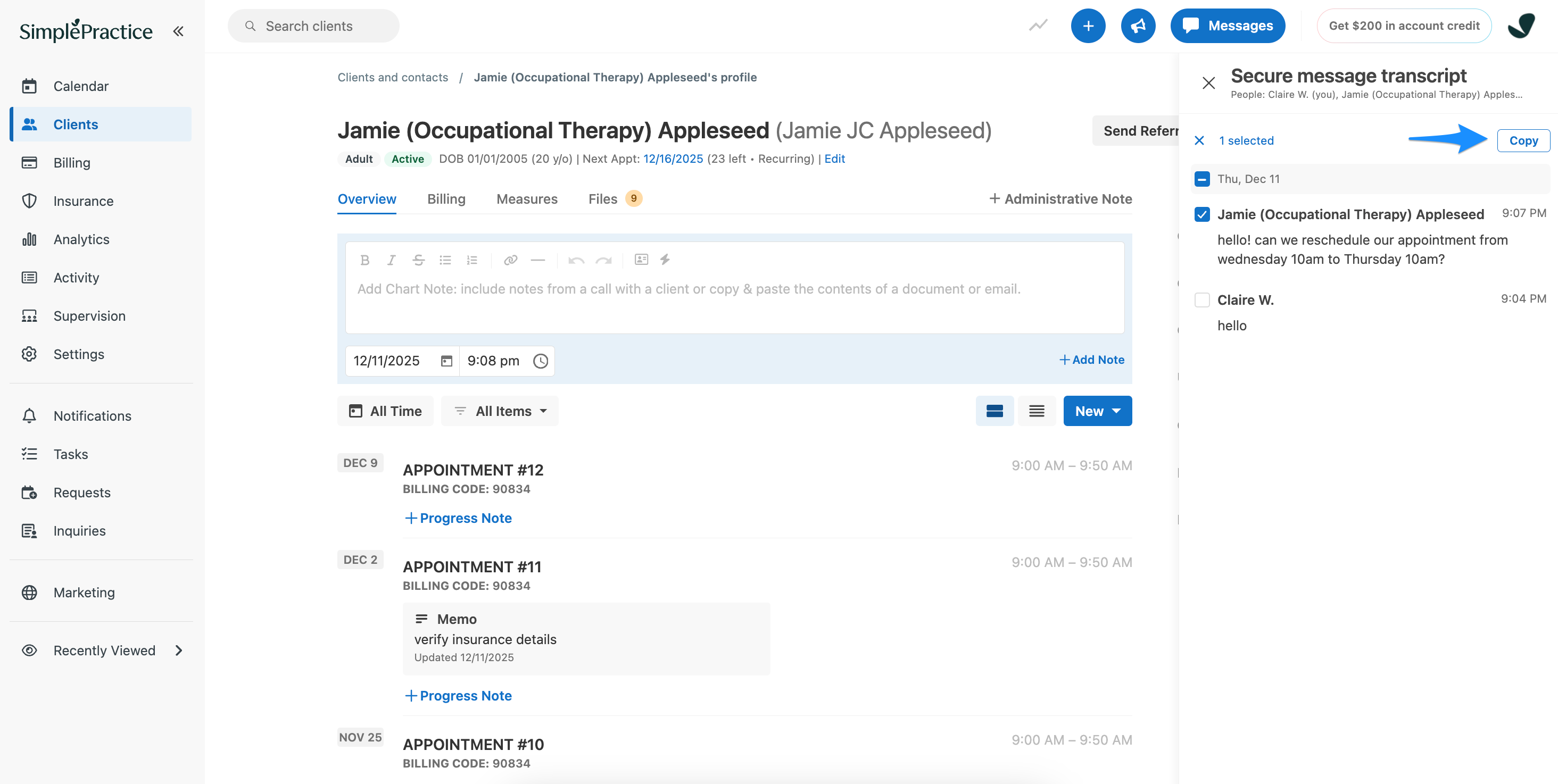Add Progress Note to Appointment #11
This screenshot has height=784, width=1558.
[x=458, y=696]
